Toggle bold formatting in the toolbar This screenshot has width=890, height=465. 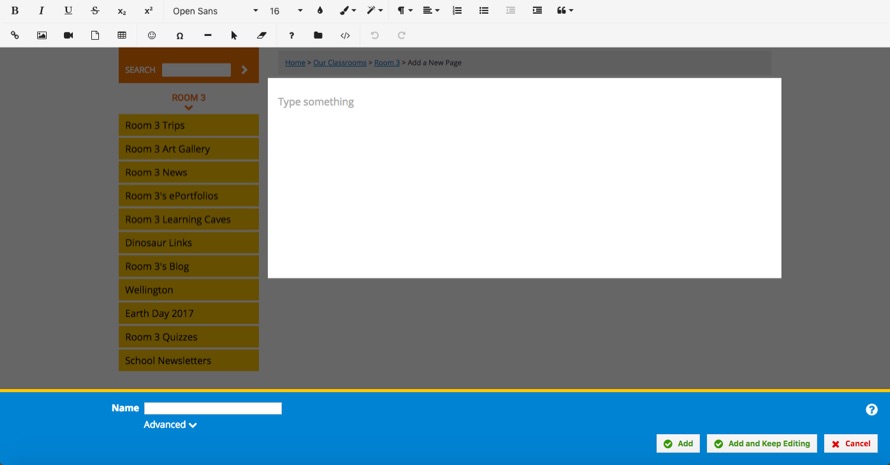pos(14,11)
